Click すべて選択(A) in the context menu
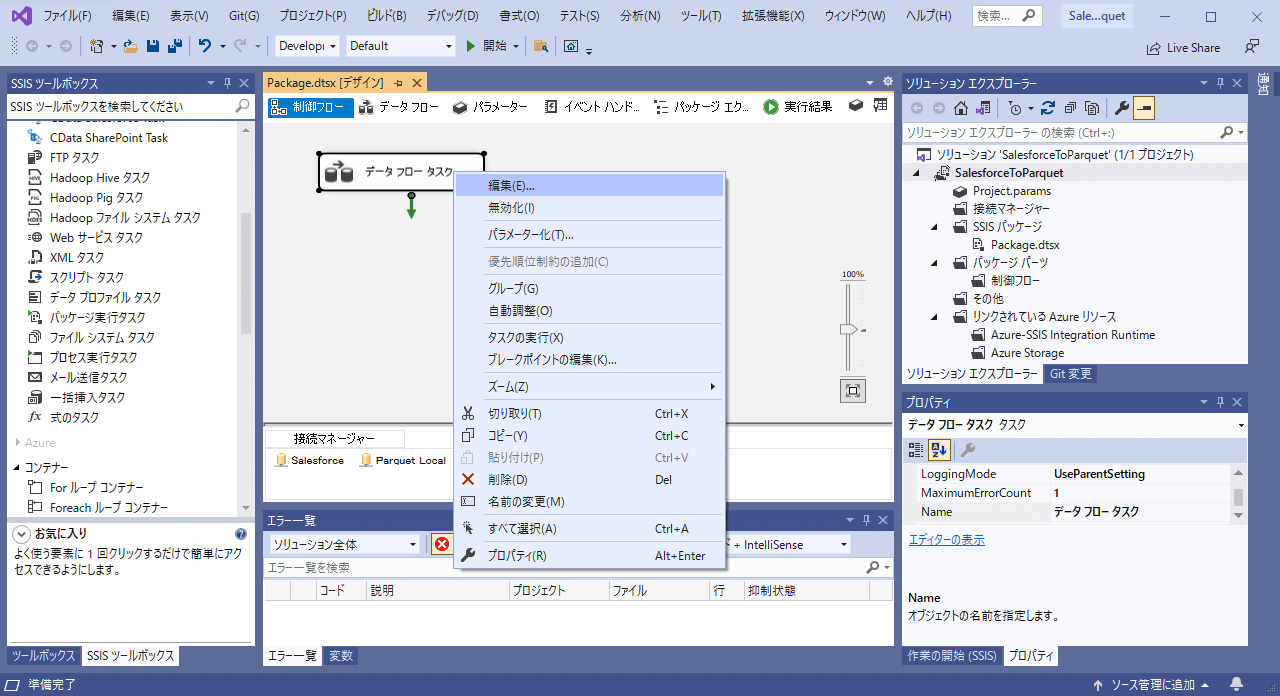This screenshot has width=1280, height=696. coord(589,529)
